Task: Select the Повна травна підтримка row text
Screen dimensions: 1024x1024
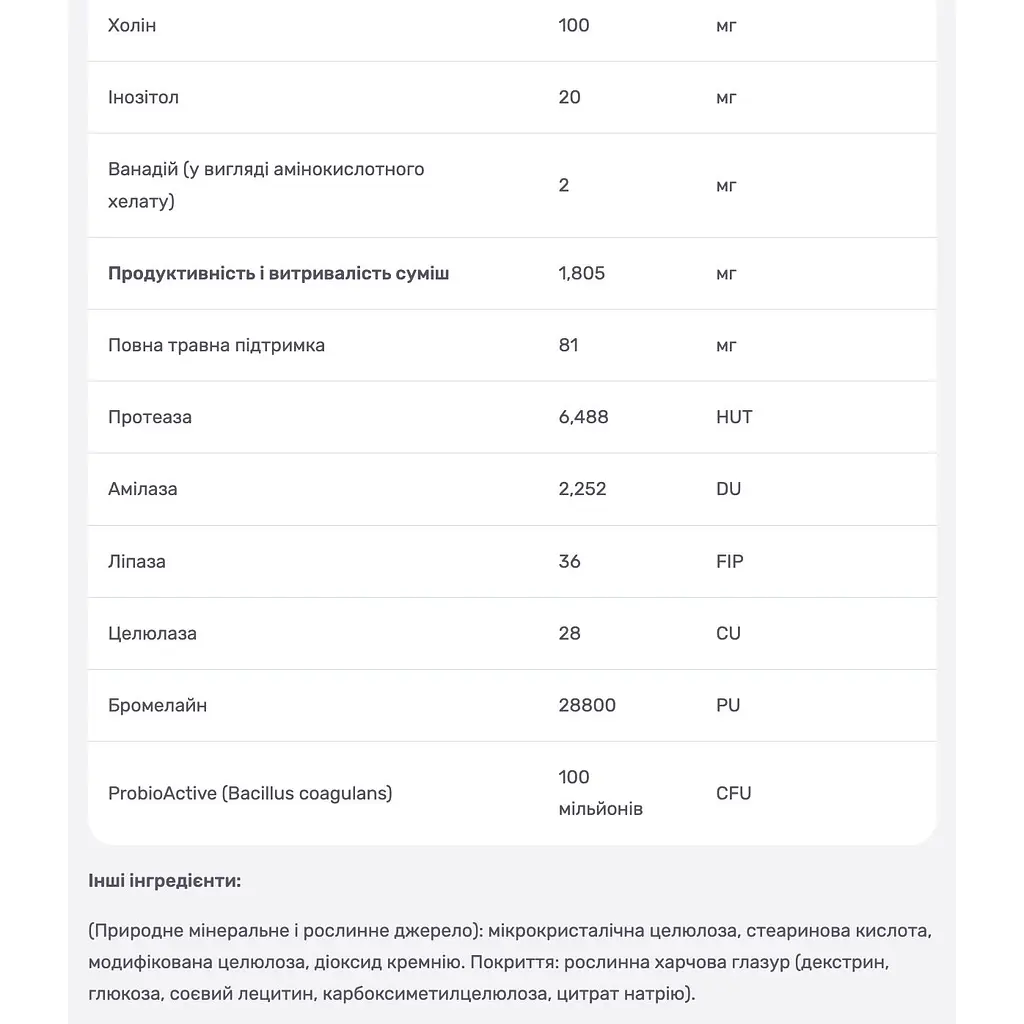Action: (216, 345)
